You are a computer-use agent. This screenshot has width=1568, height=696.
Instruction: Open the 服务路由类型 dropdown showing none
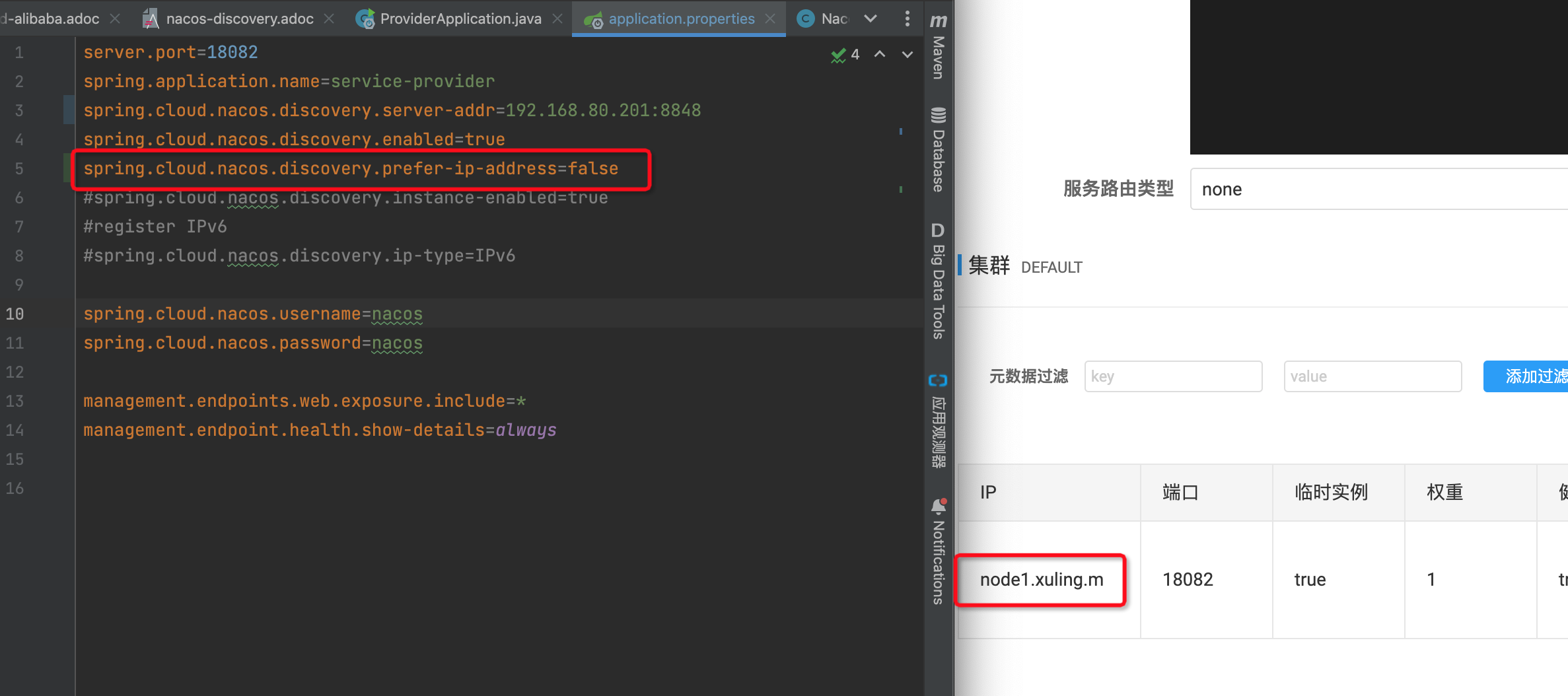click(x=1379, y=190)
